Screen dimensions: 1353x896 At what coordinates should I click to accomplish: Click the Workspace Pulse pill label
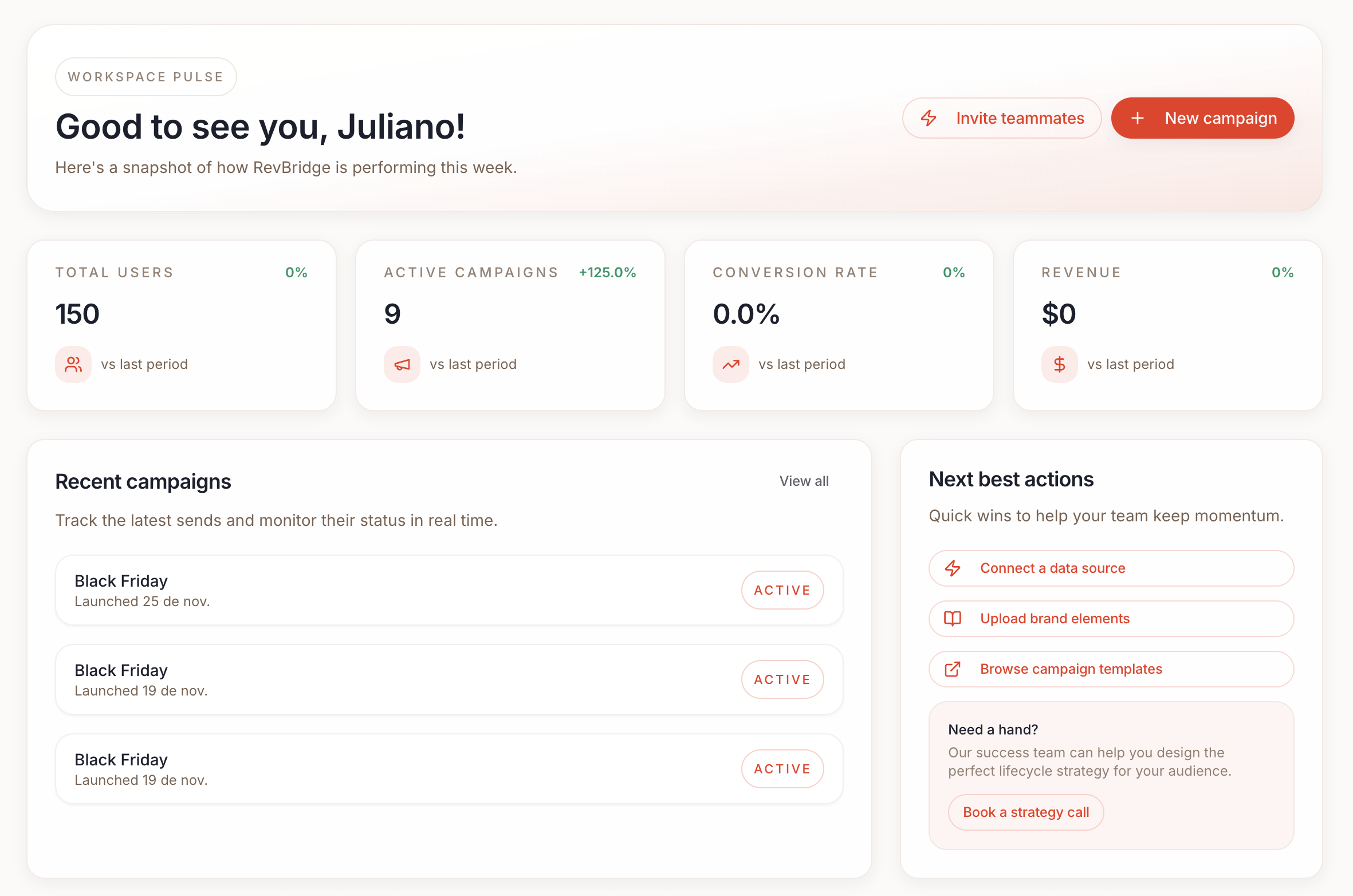(x=145, y=77)
